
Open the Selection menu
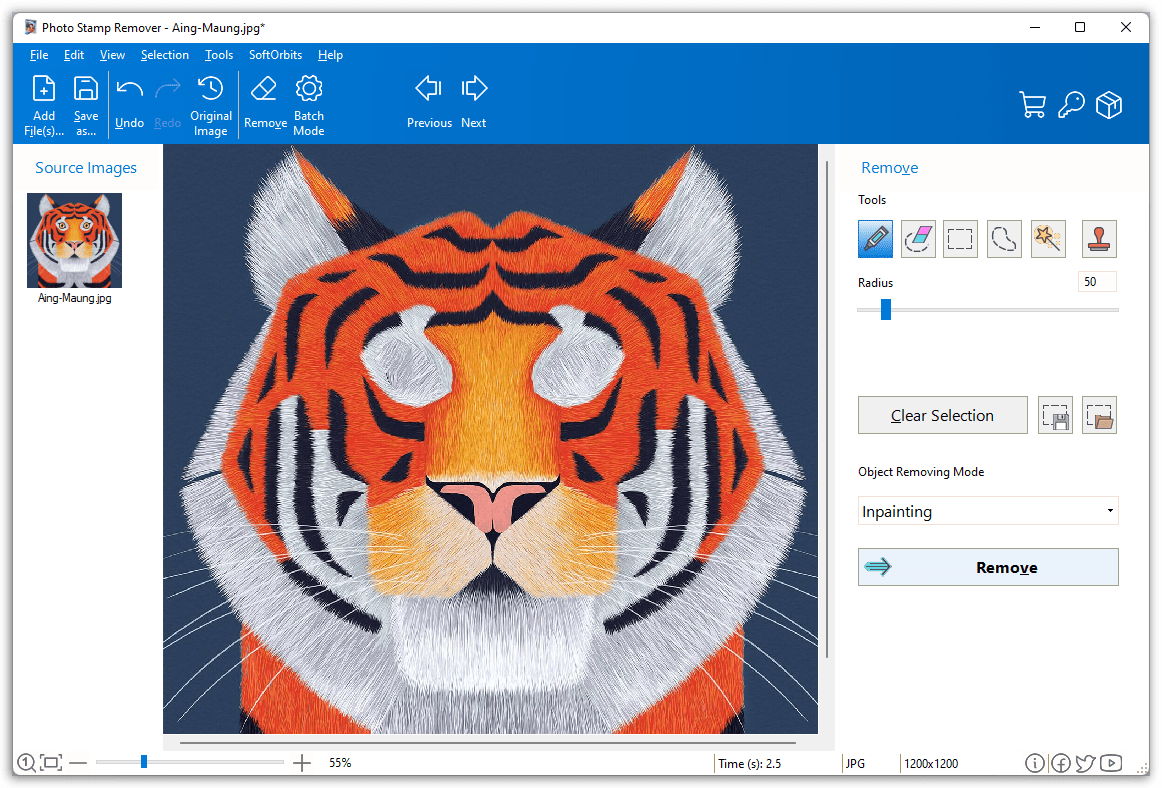click(165, 55)
